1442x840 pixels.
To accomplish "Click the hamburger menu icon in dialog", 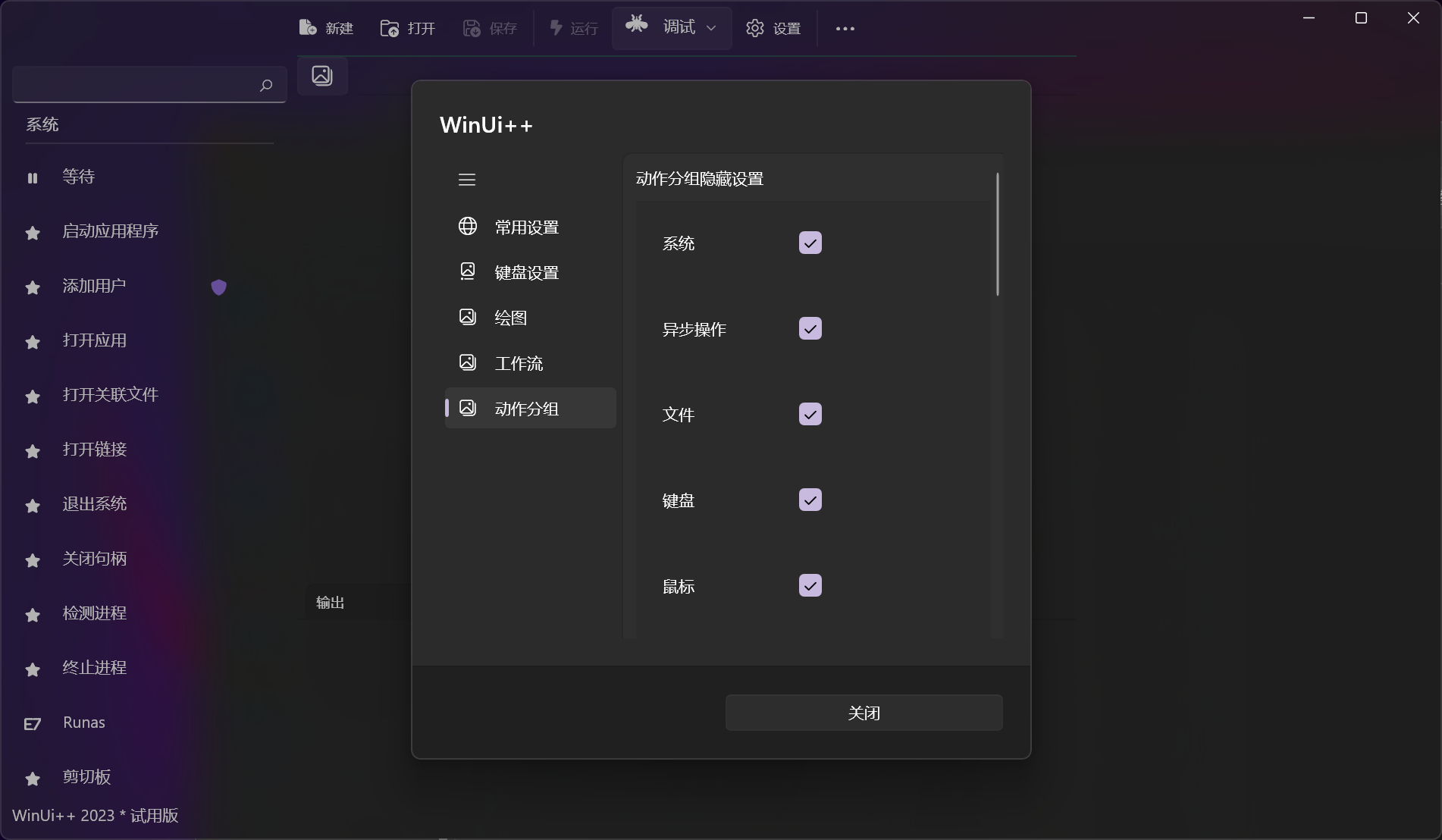I will [467, 180].
